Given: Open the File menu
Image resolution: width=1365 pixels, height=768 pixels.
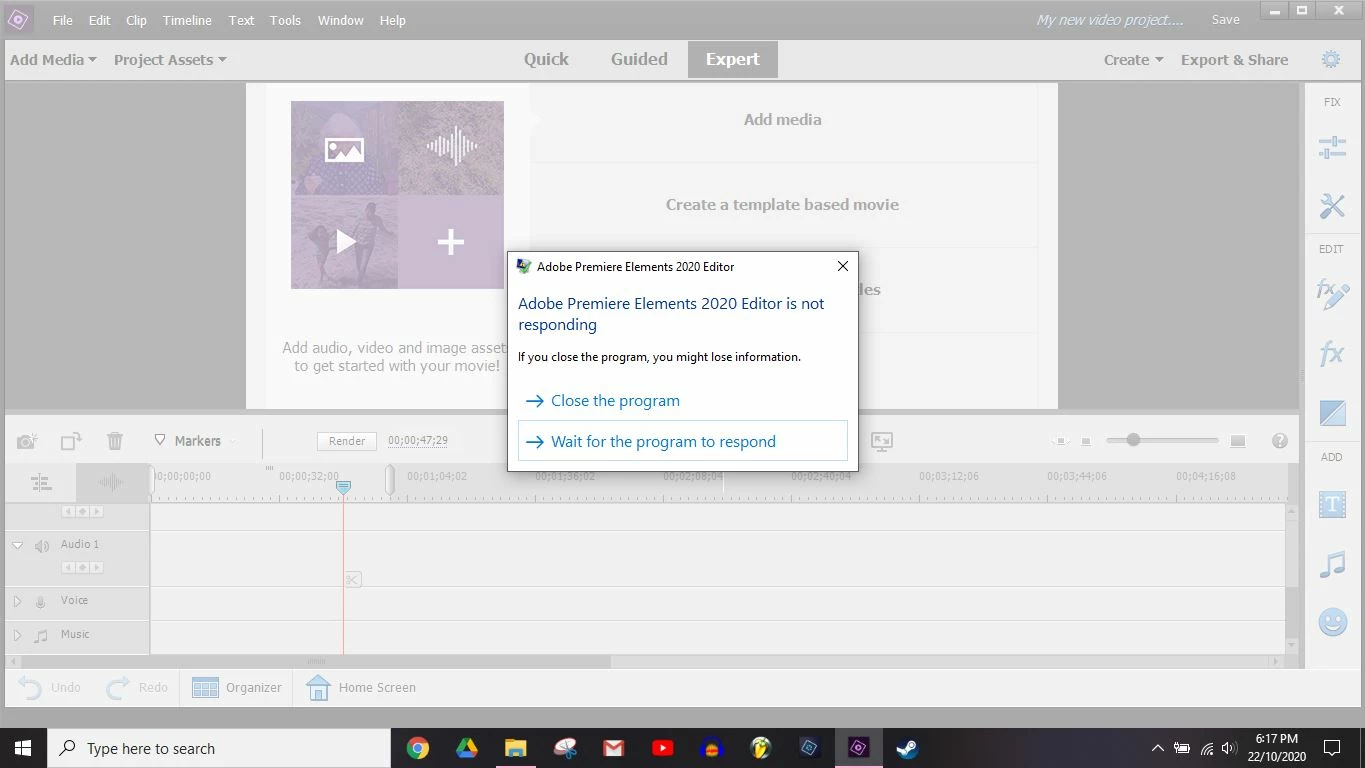Looking at the screenshot, I should 62,20.
